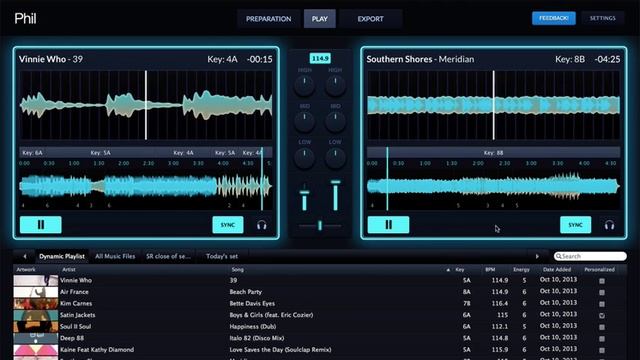
Task: Sort by the Song column header
Action: pyautogui.click(x=238, y=269)
